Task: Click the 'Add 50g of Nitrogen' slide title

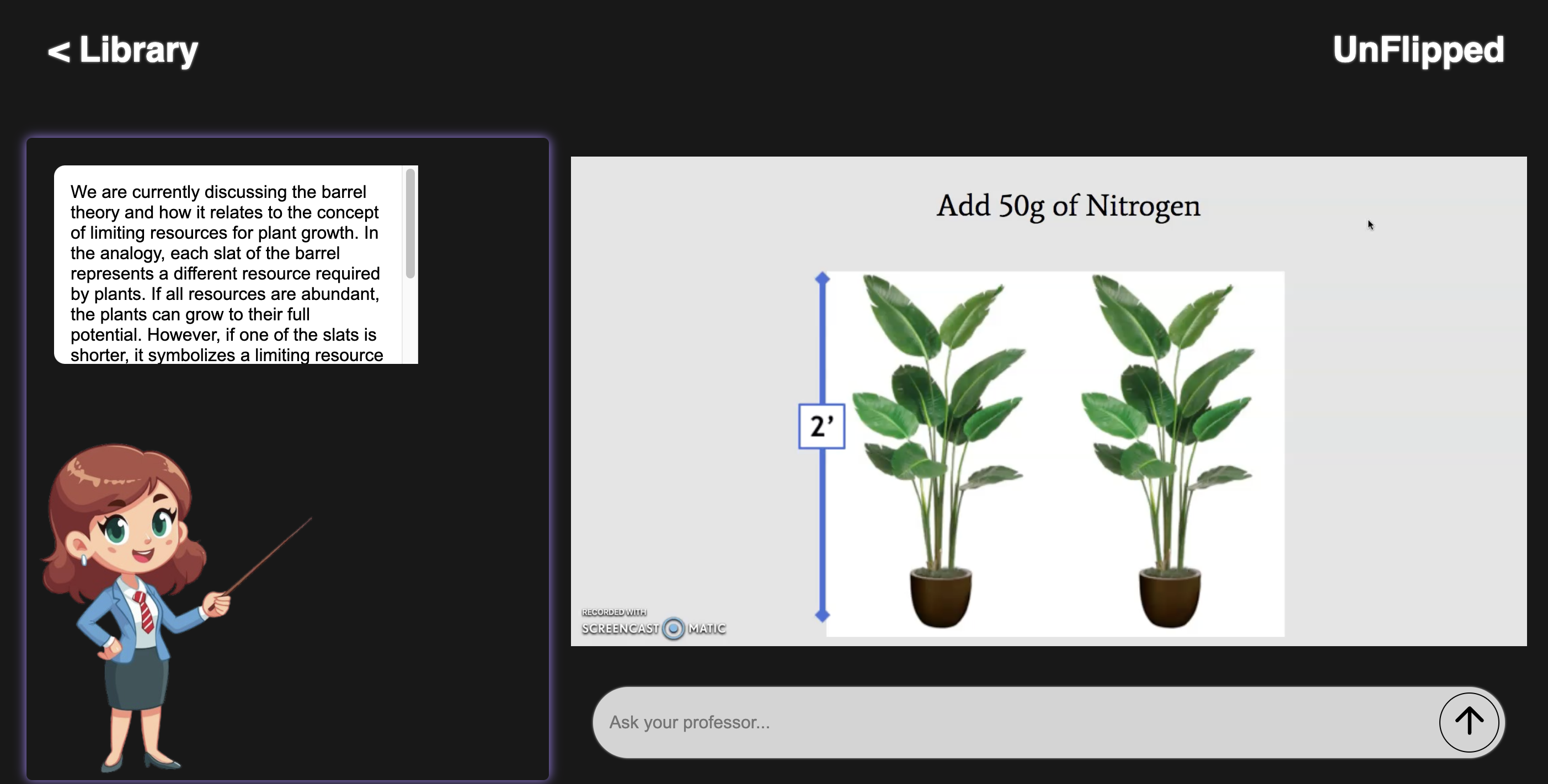Action: click(x=1068, y=206)
